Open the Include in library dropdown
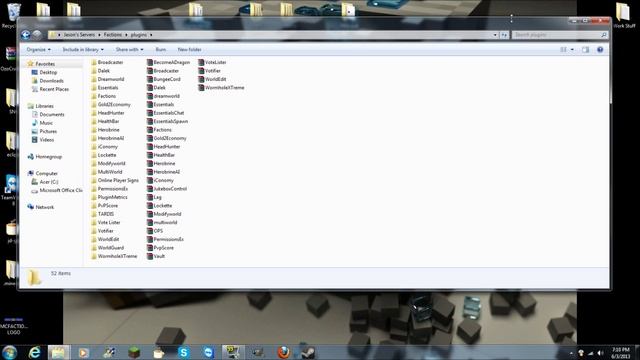Screen dimensions: 640x360 point(83,50)
